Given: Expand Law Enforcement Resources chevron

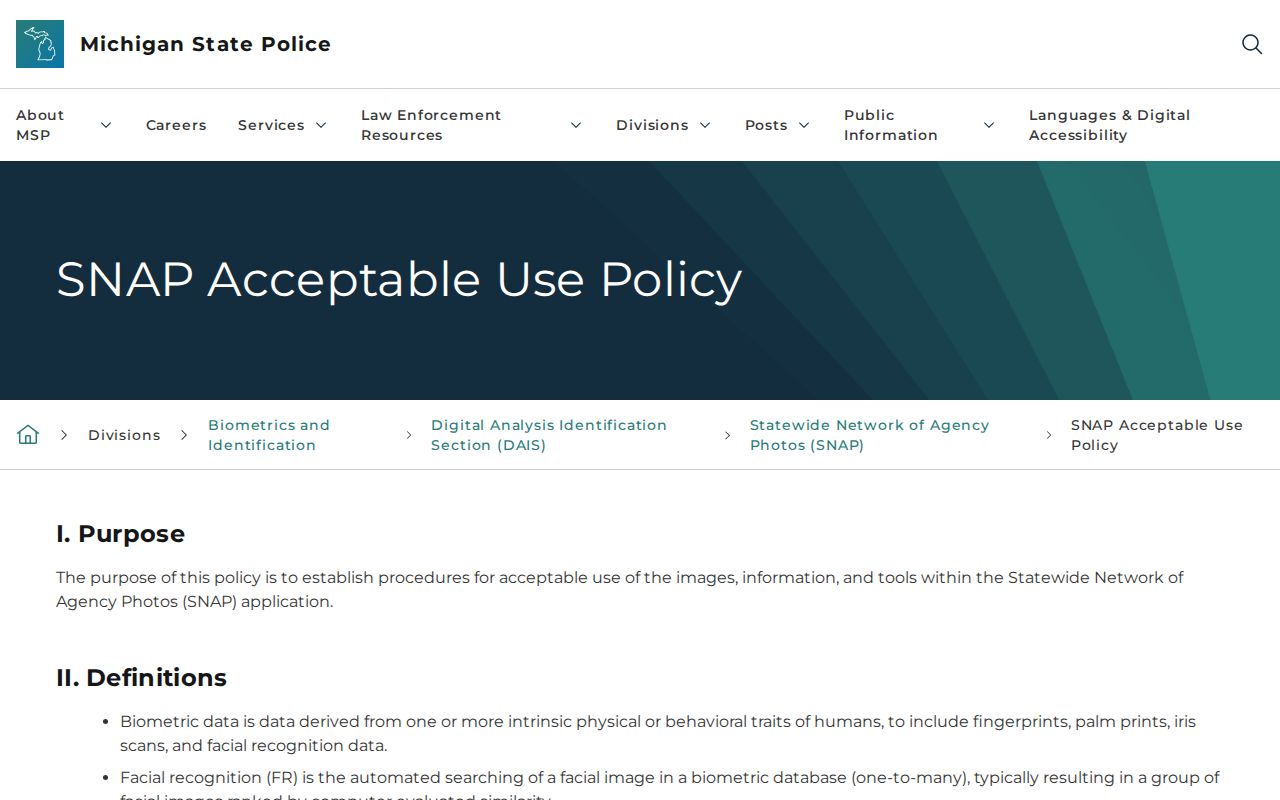Looking at the screenshot, I should click(x=576, y=125).
